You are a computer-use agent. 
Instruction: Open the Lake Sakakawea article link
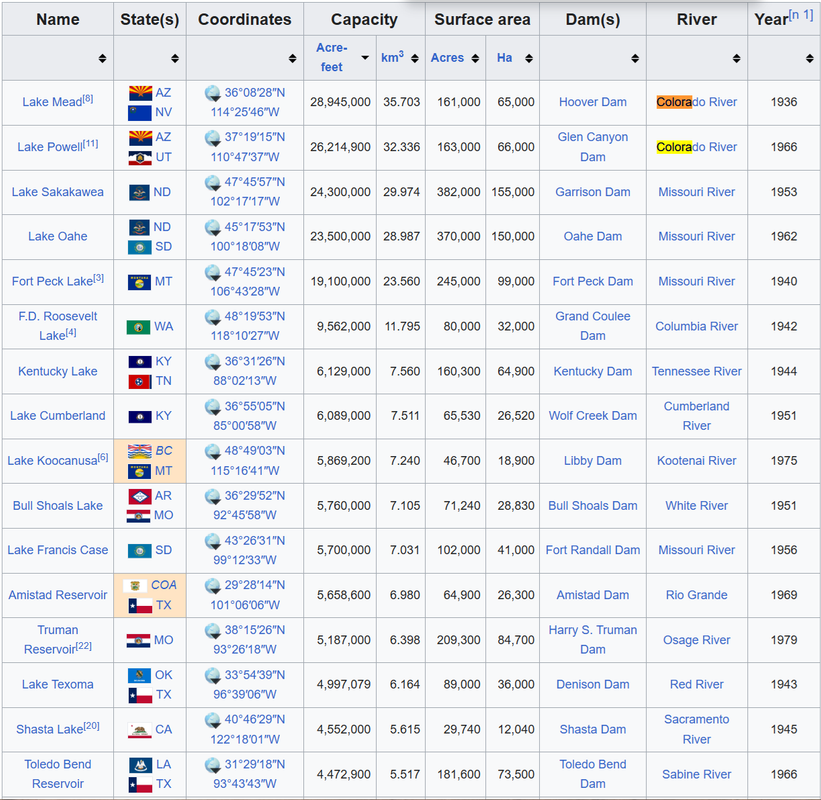tap(58, 192)
